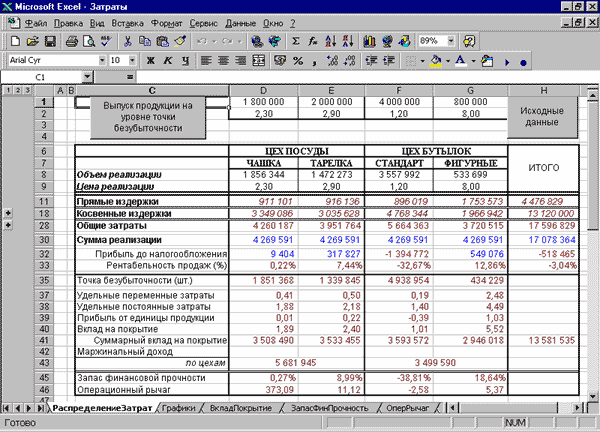Toggle Italic (К) formatting
This screenshot has width=600, height=432.
point(168,60)
